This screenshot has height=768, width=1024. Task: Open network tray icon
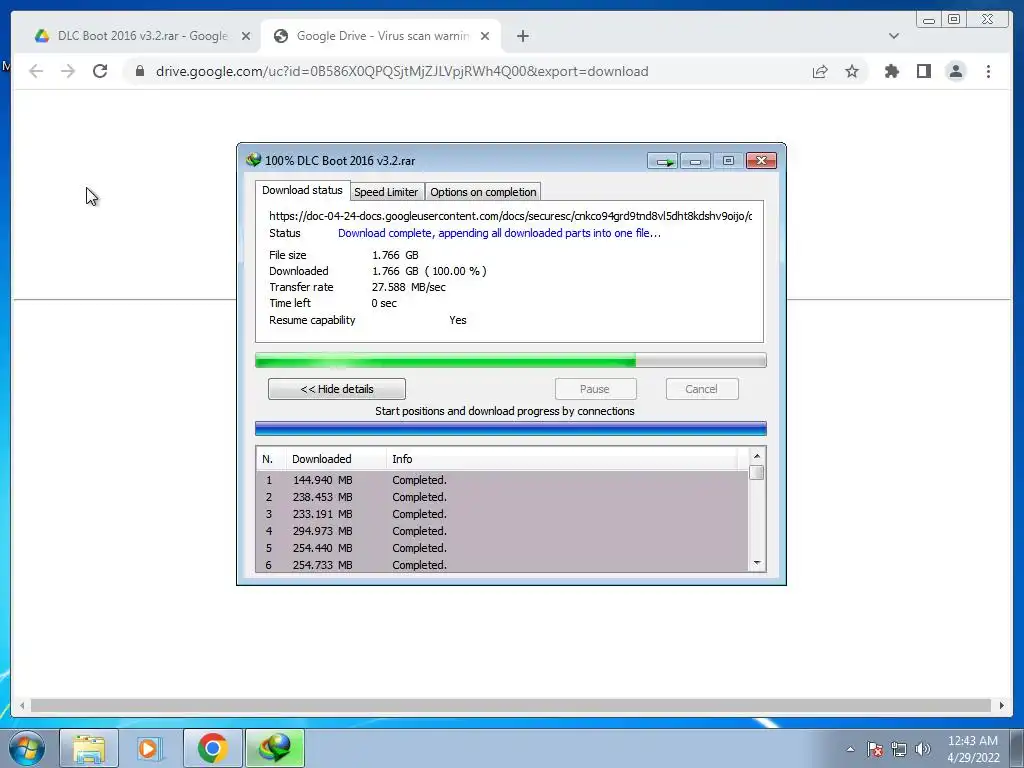(899, 749)
